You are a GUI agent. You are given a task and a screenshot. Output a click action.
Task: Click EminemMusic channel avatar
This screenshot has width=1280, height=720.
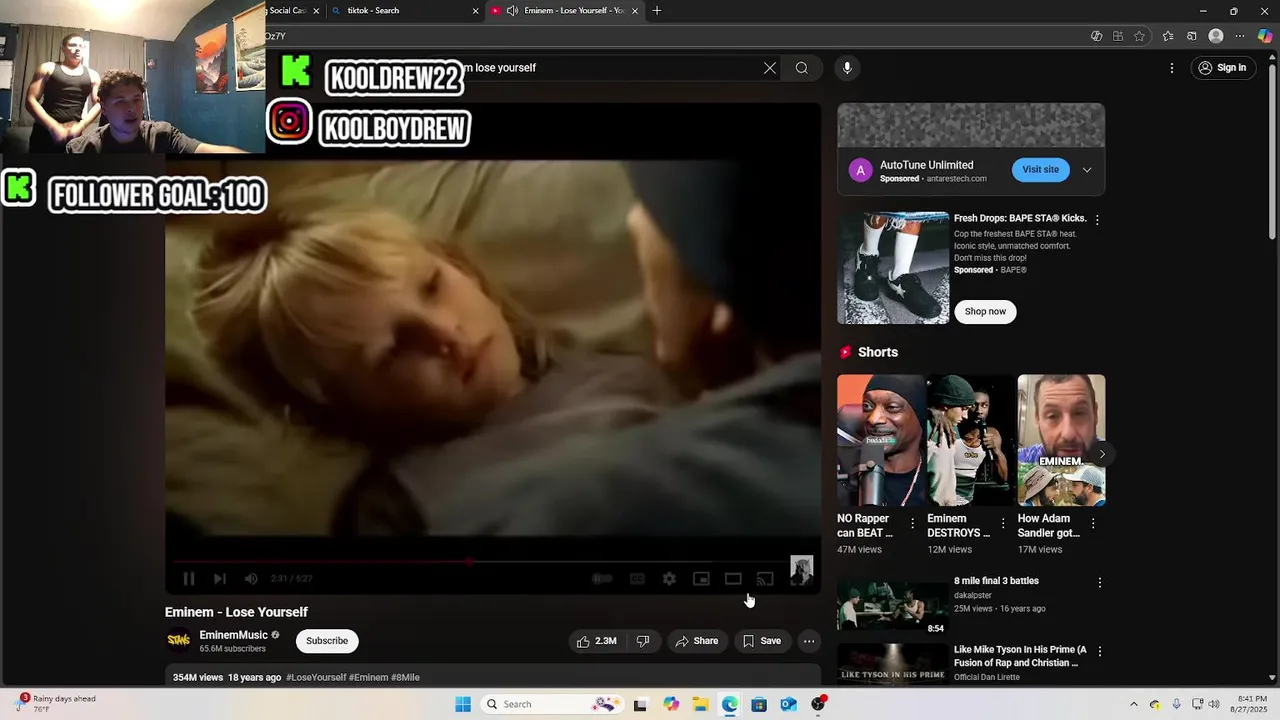[179, 641]
